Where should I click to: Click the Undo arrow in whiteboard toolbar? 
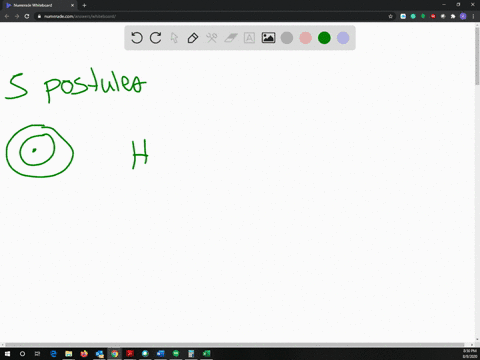[x=137, y=38]
